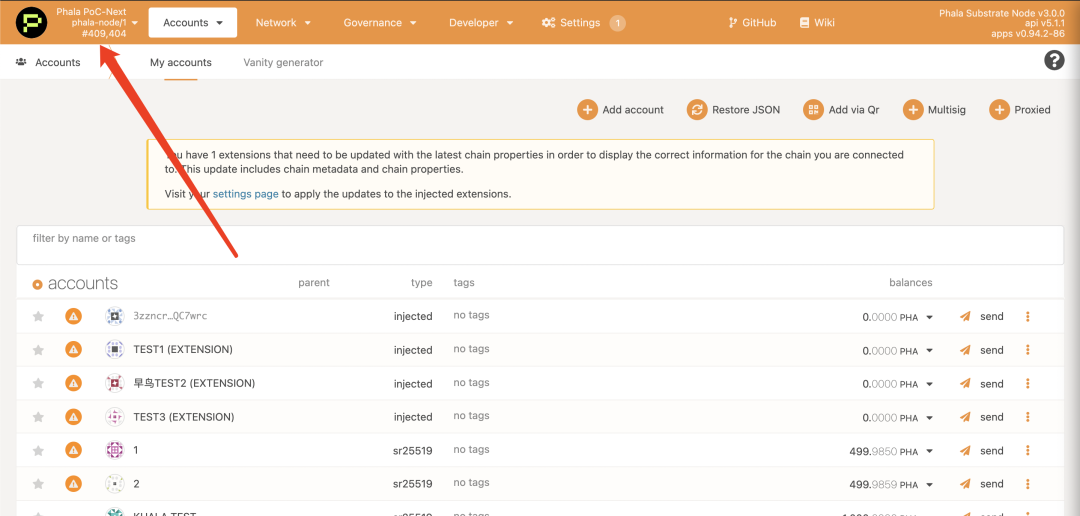Click the Phala logo icon
1080x516 pixels.
click(32, 22)
